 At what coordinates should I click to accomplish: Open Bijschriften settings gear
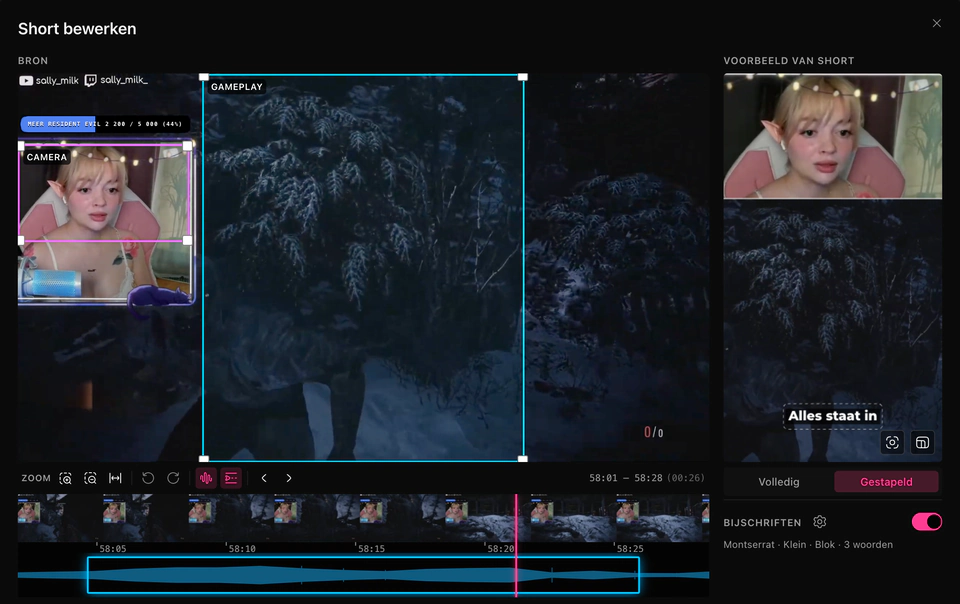point(820,522)
